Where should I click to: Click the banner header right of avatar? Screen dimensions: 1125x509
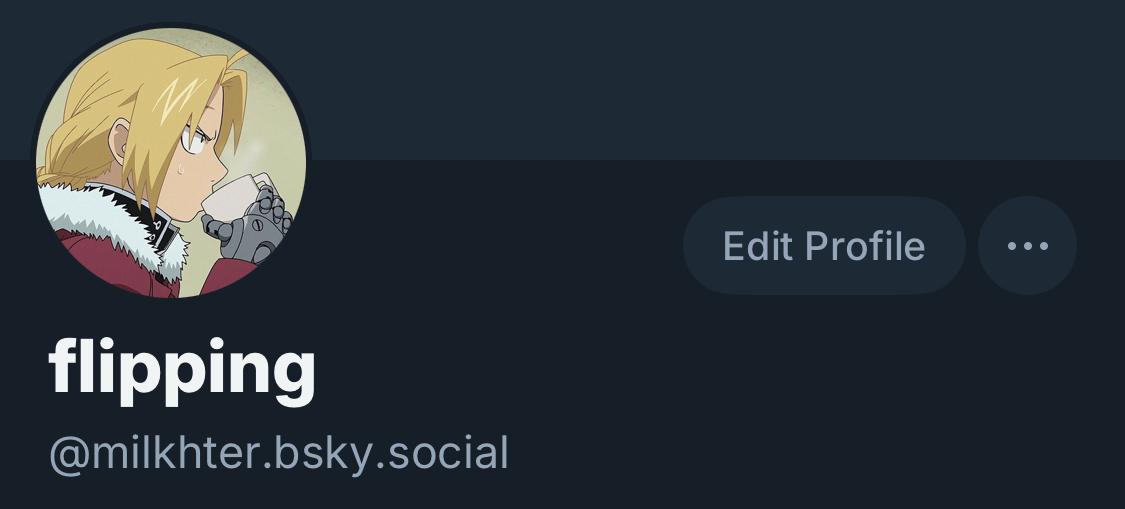(717, 79)
